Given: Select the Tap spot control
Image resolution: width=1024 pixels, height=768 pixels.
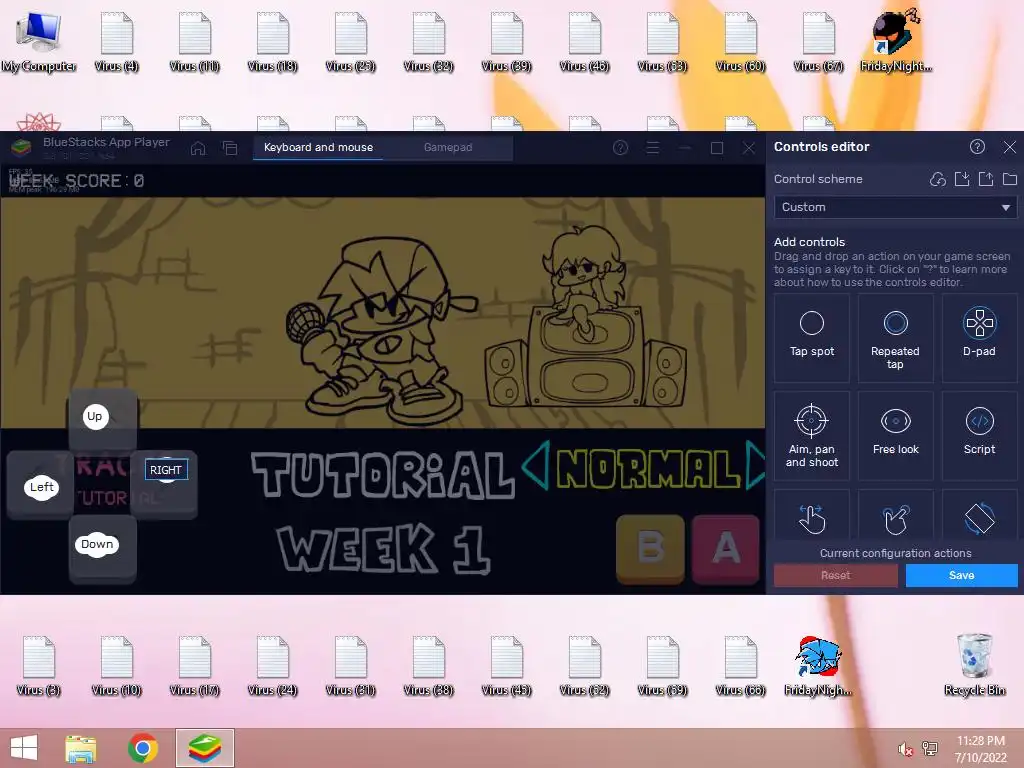Looking at the screenshot, I should click(x=811, y=338).
